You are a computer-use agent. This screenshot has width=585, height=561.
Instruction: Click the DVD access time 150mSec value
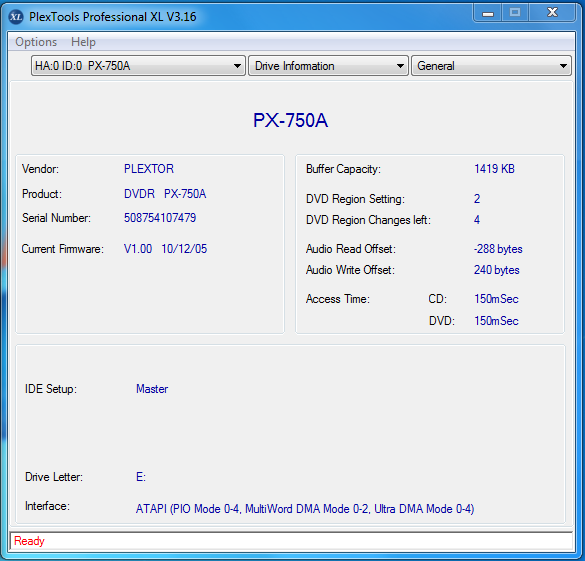[x=496, y=321]
